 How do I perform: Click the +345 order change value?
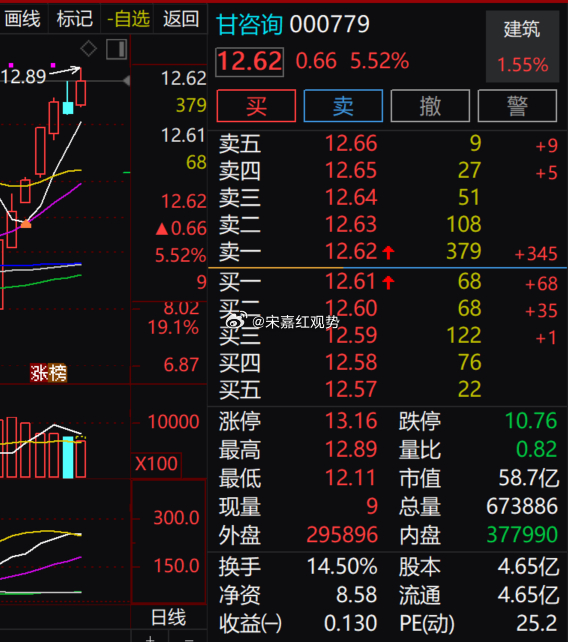pos(536,254)
